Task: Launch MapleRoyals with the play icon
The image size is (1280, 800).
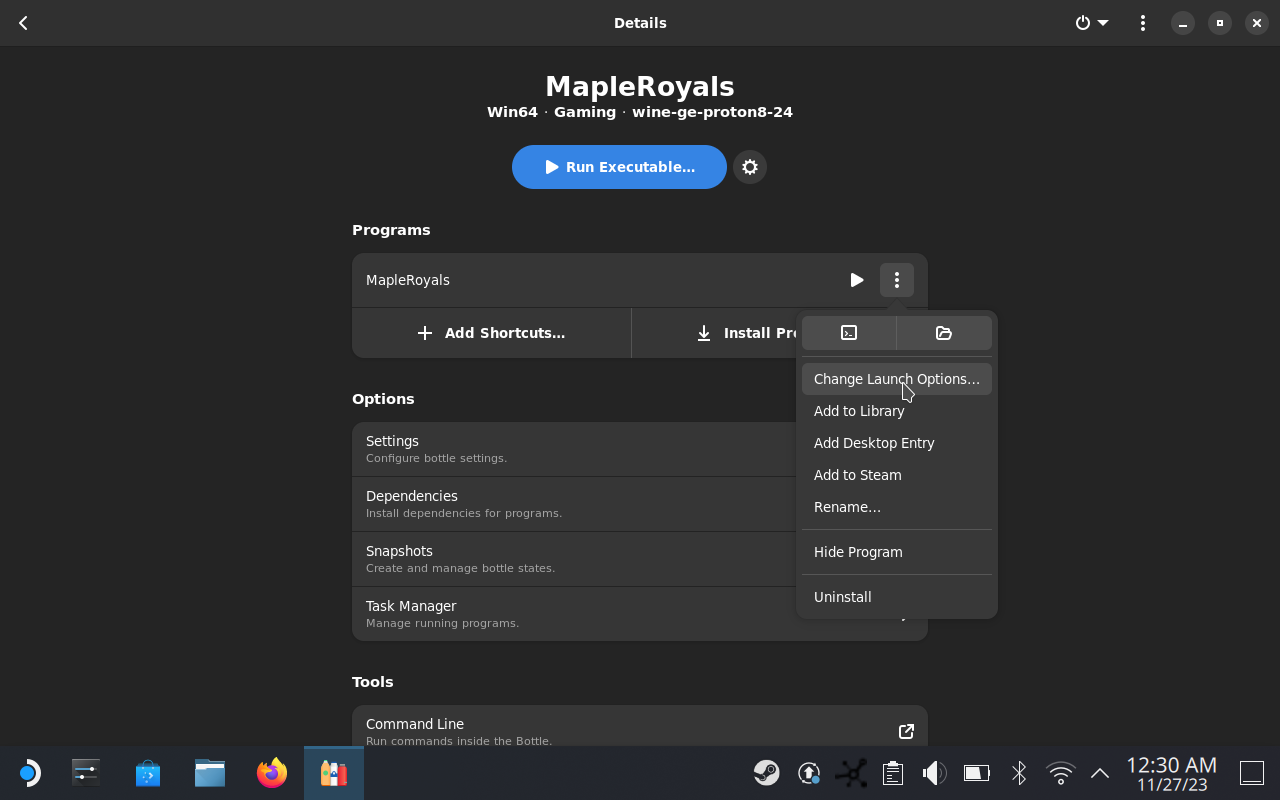Action: coord(857,280)
